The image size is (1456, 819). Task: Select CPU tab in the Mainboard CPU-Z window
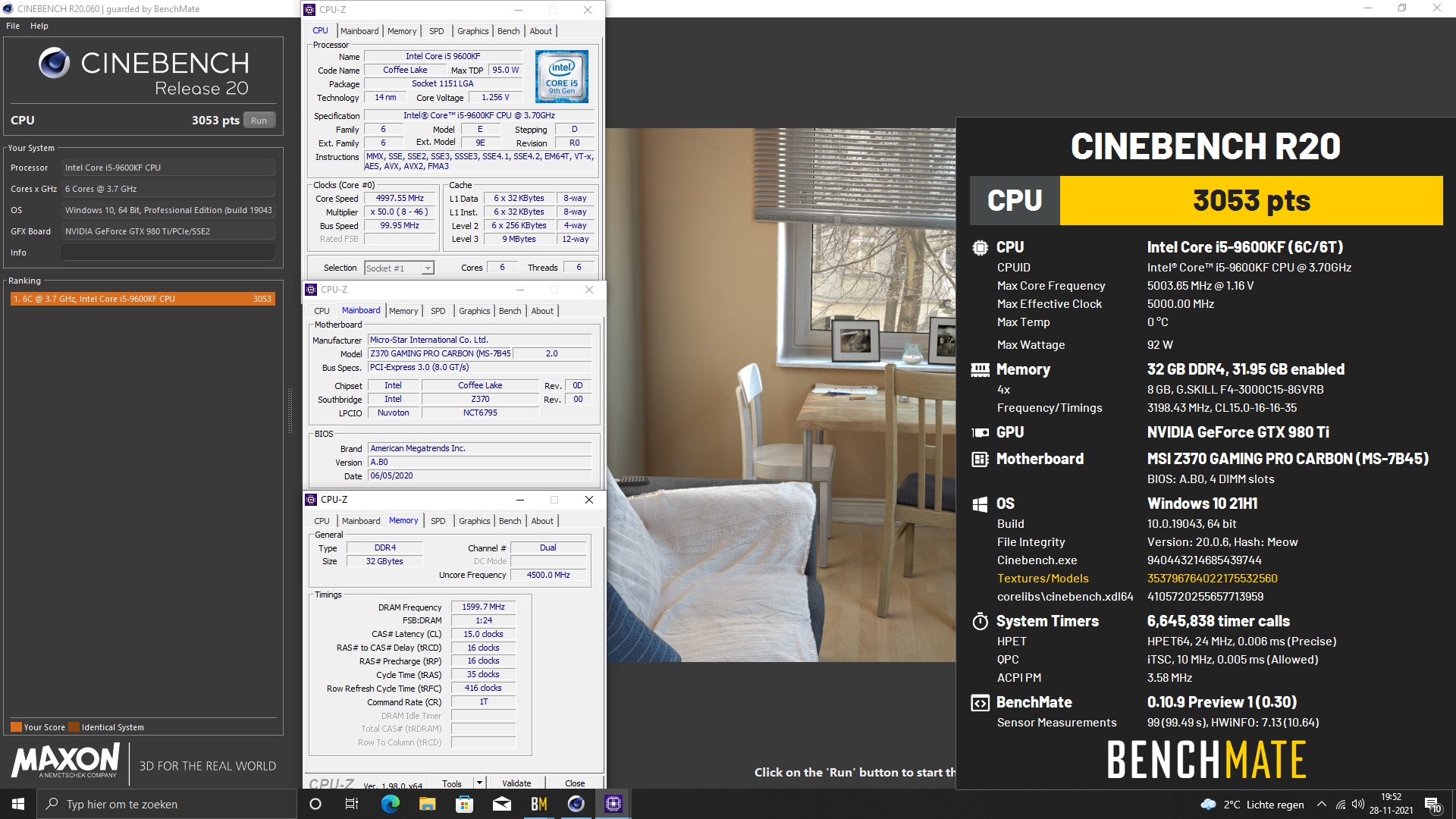[322, 311]
